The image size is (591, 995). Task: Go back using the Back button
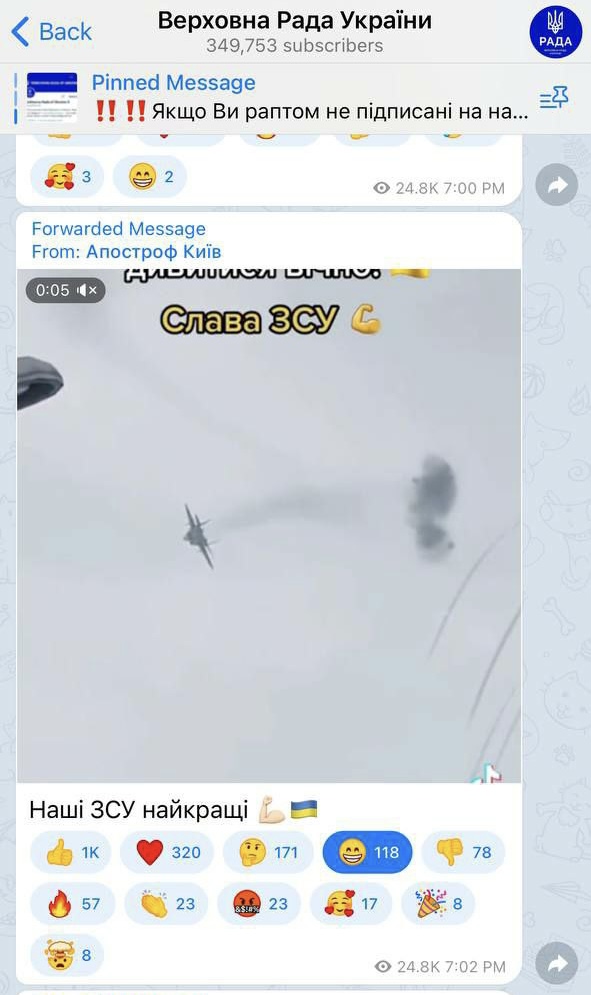pos(51,31)
